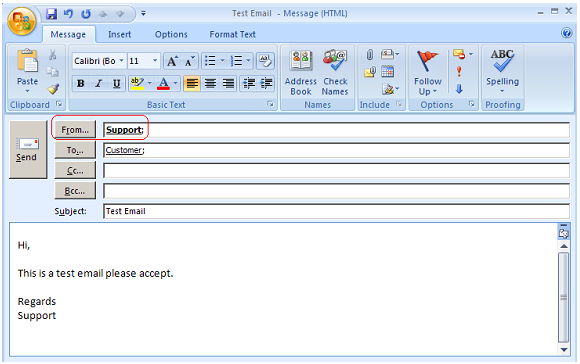Activate the Format Painter brush
The height and width of the screenshot is (364, 580).
[x=53, y=89]
